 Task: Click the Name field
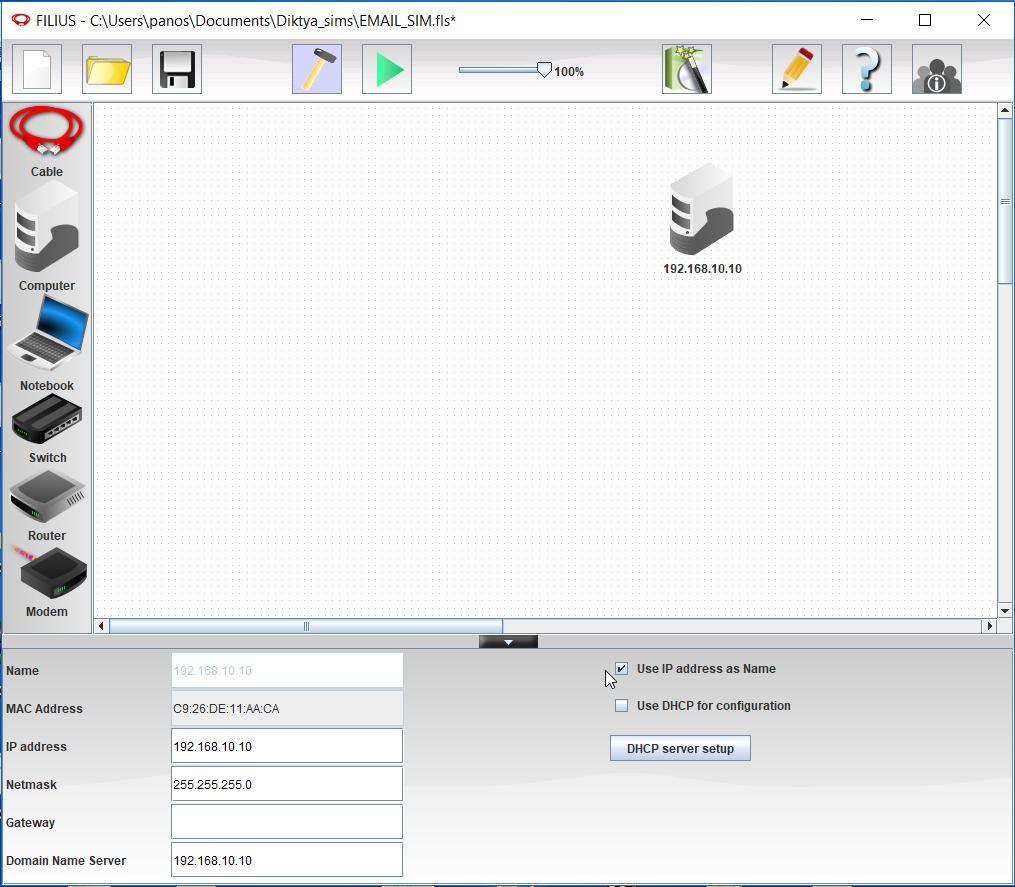(x=287, y=670)
